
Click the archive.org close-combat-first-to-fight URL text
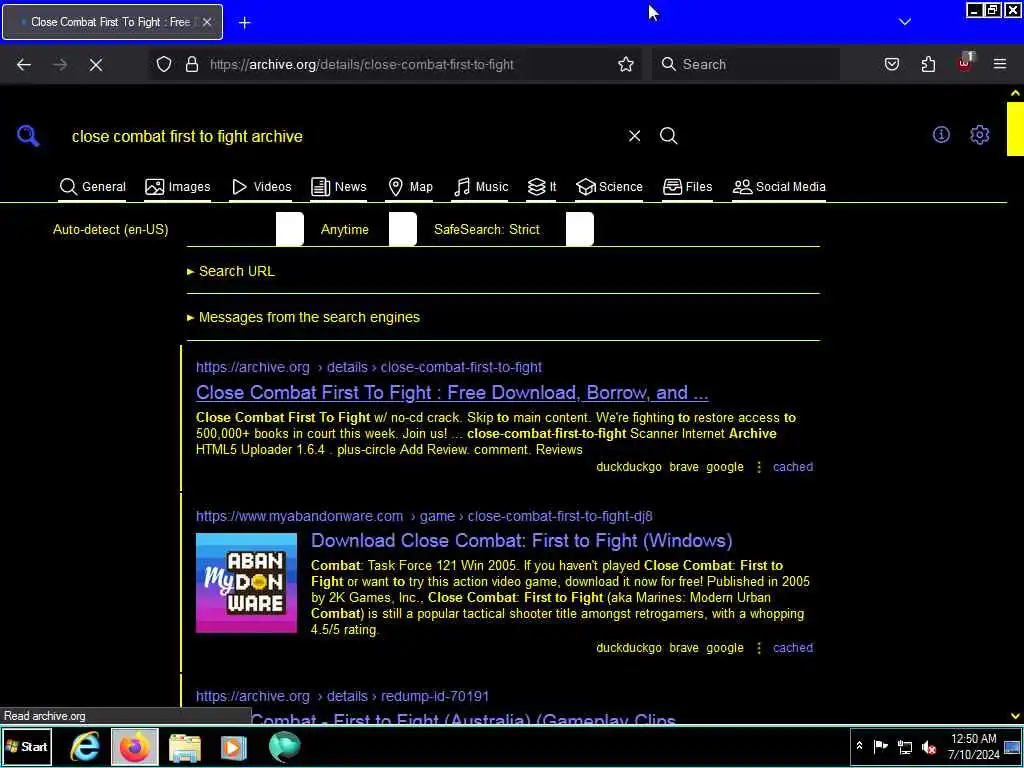tap(369, 367)
